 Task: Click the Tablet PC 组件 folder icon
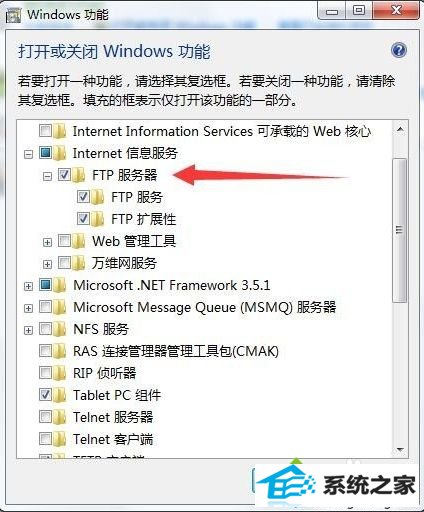[60, 395]
